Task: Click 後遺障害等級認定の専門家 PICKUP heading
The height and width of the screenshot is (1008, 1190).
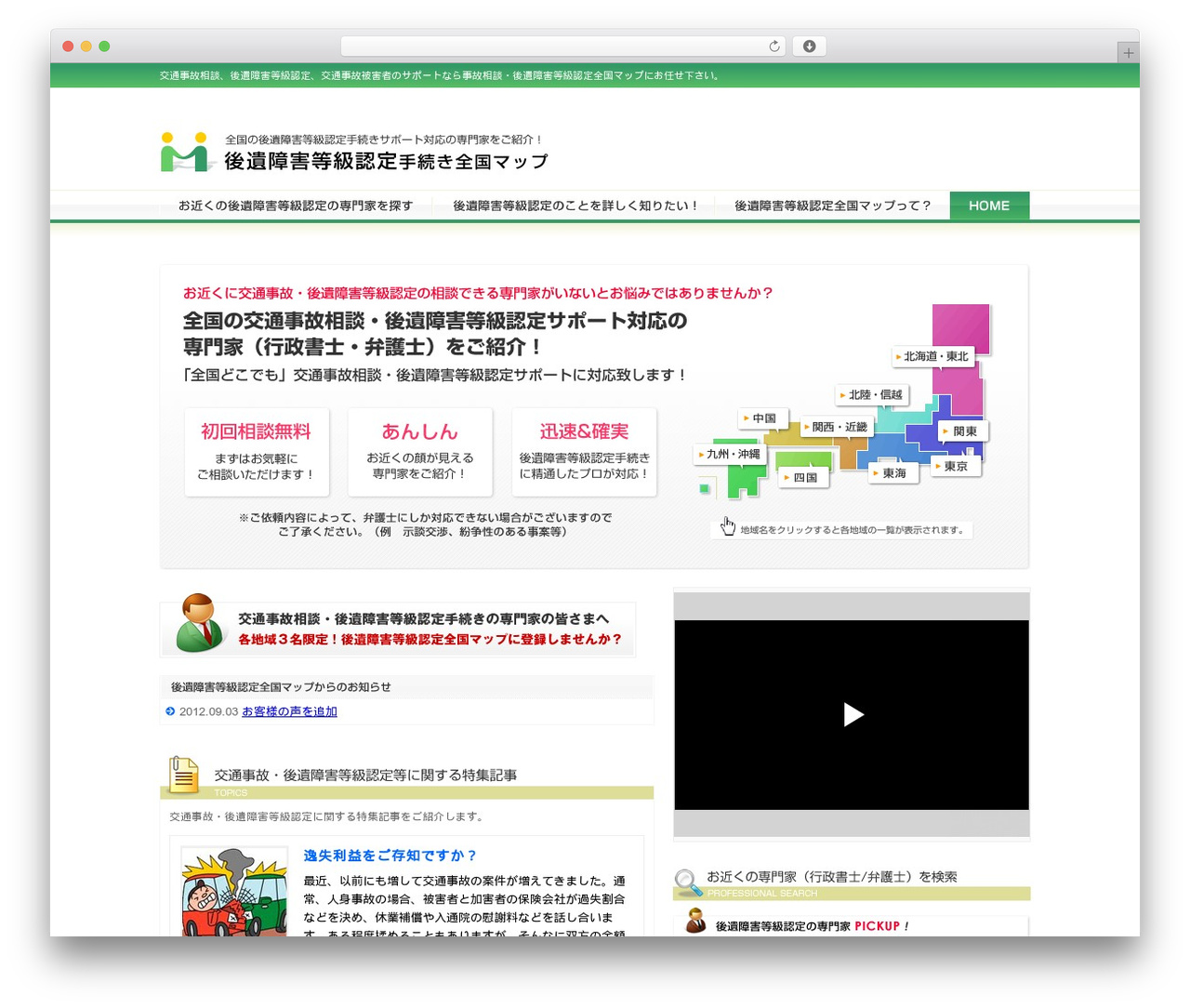Action: pos(812,926)
